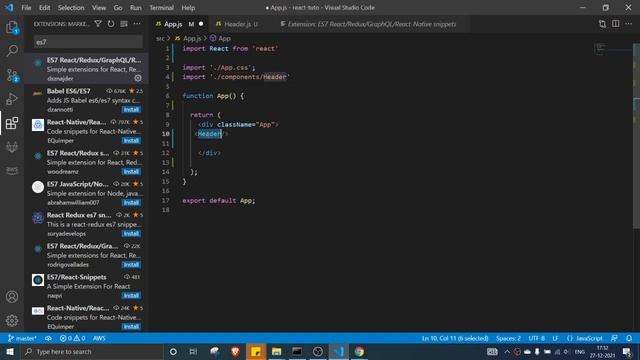Image resolution: width=640 pixels, height=360 pixels.
Task: Open the Manage gear in activity bar
Action: (x=12, y=320)
